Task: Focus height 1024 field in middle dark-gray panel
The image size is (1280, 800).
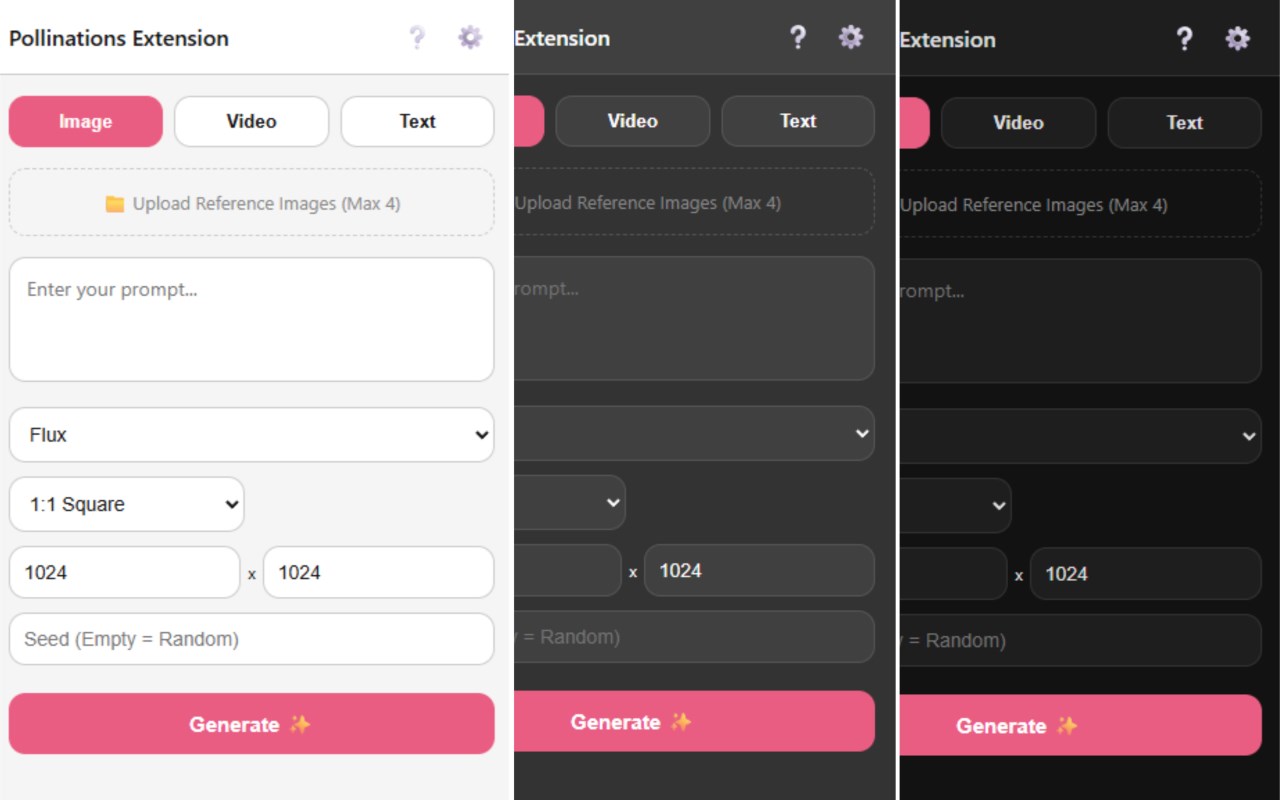Action: (x=760, y=570)
